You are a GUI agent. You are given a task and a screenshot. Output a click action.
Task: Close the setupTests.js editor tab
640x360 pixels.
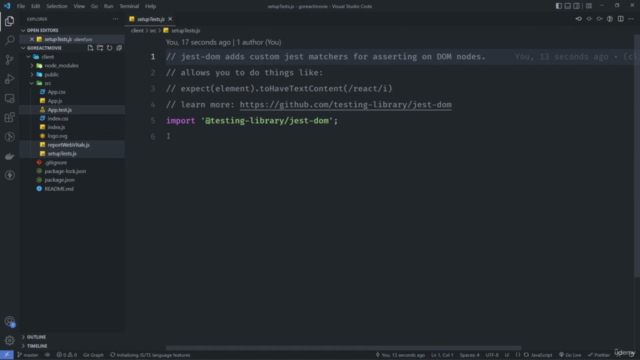(x=170, y=19)
